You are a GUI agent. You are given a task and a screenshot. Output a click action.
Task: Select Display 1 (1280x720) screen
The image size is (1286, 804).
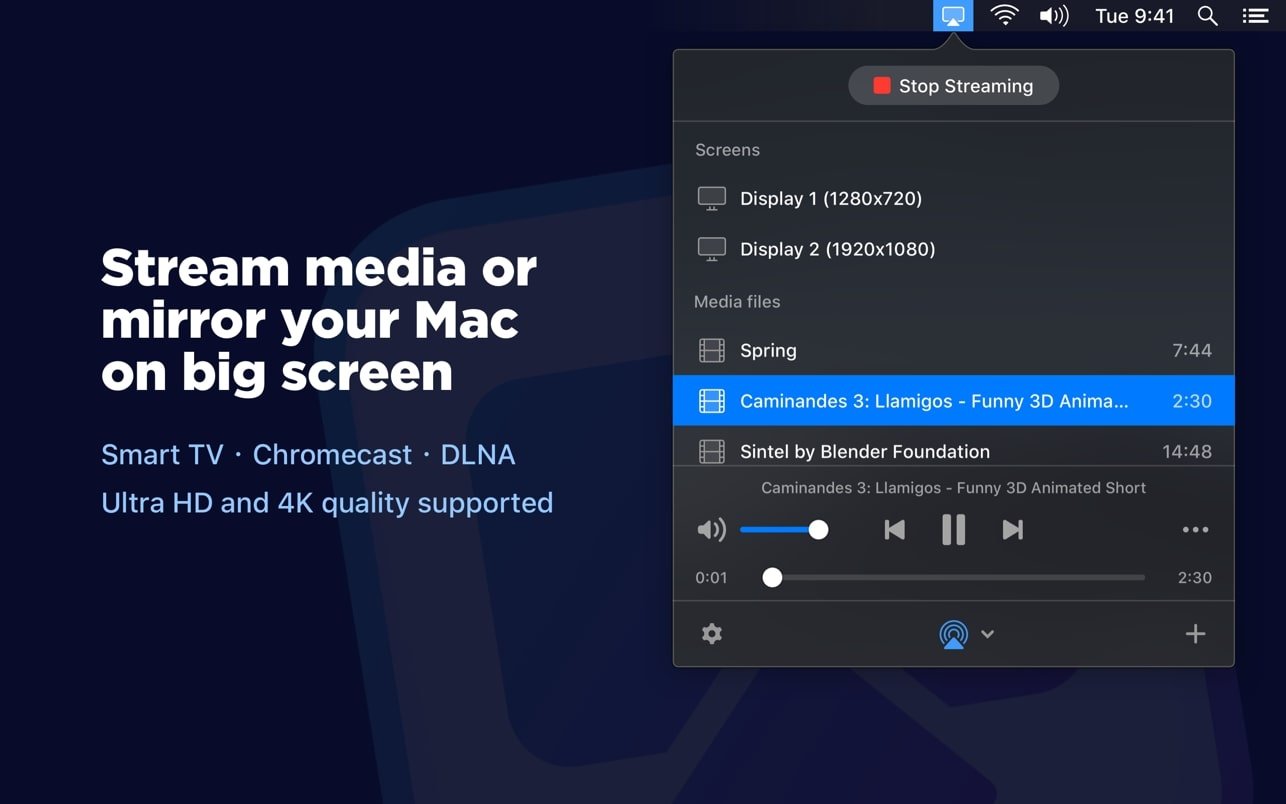(830, 198)
